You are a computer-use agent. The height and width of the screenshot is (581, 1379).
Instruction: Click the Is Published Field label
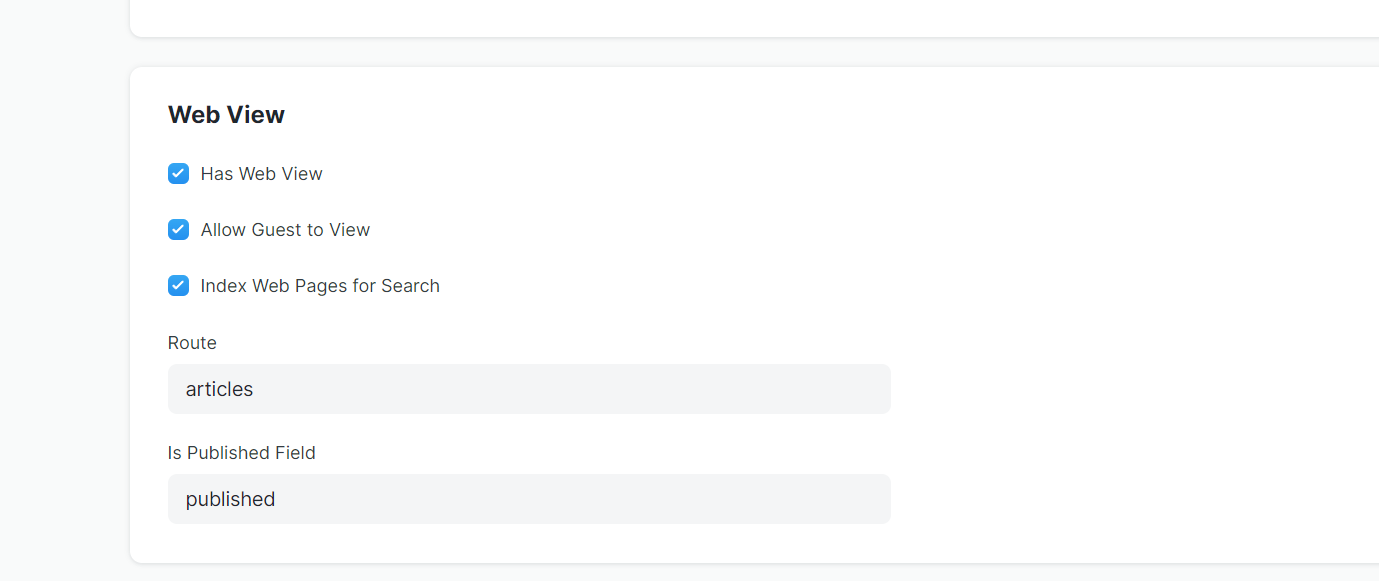241,453
